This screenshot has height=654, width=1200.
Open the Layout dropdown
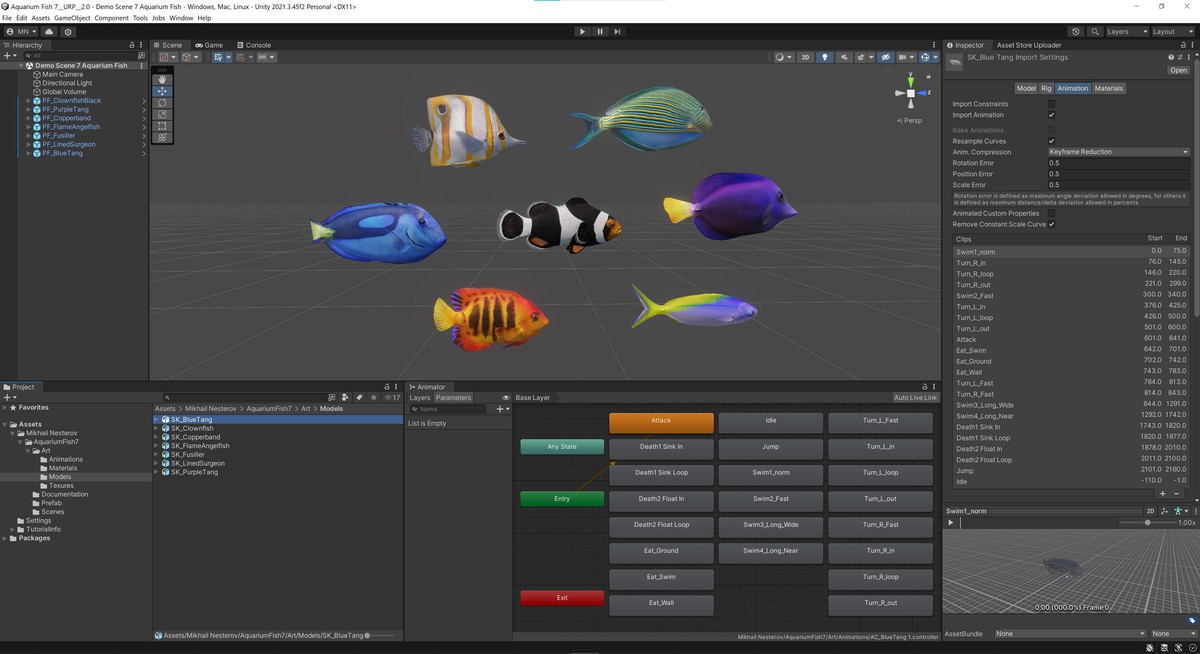pos(1172,32)
